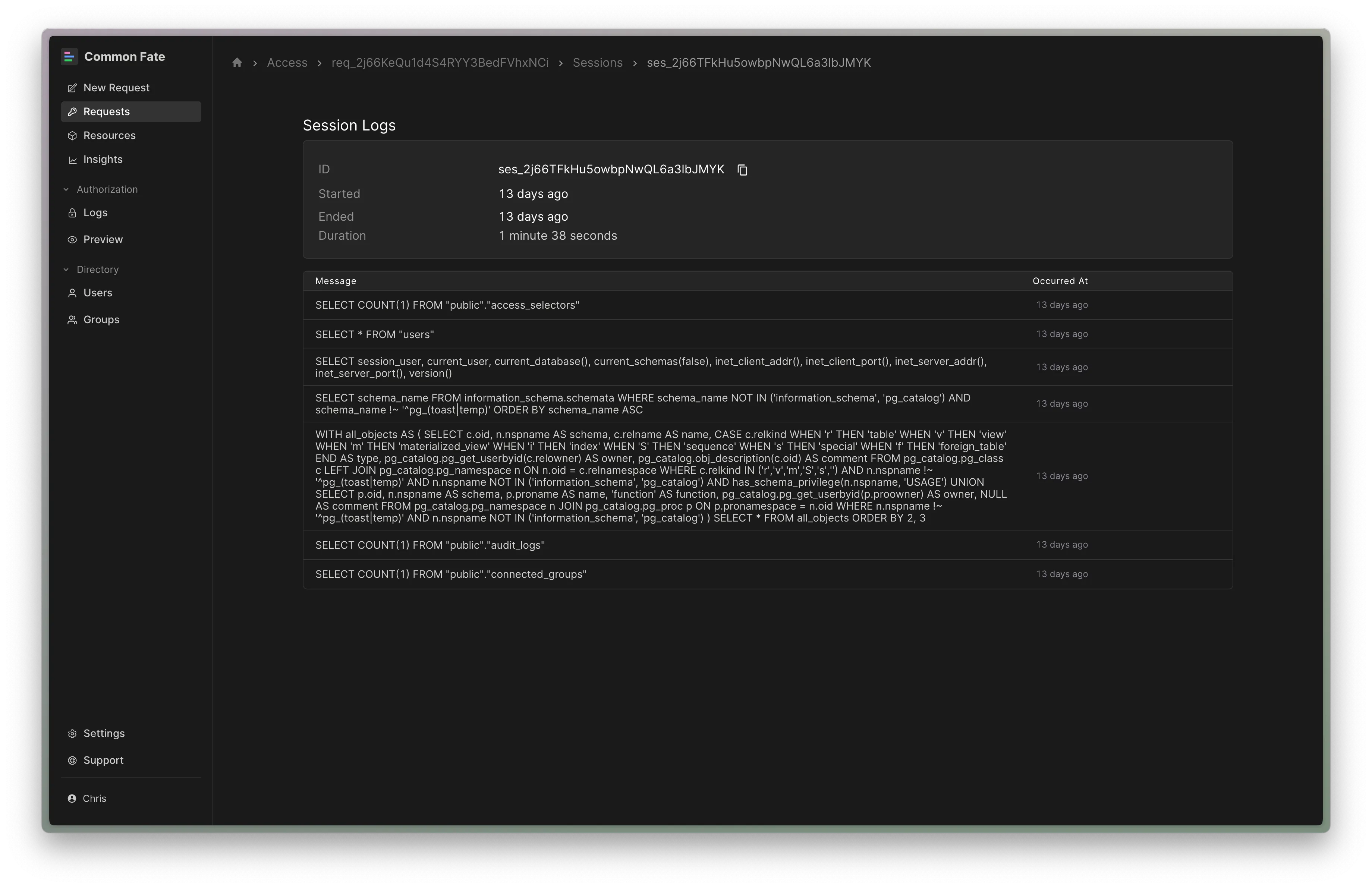The height and width of the screenshot is (888, 1372).
Task: Copy the session ID with clipboard icon
Action: [743, 170]
